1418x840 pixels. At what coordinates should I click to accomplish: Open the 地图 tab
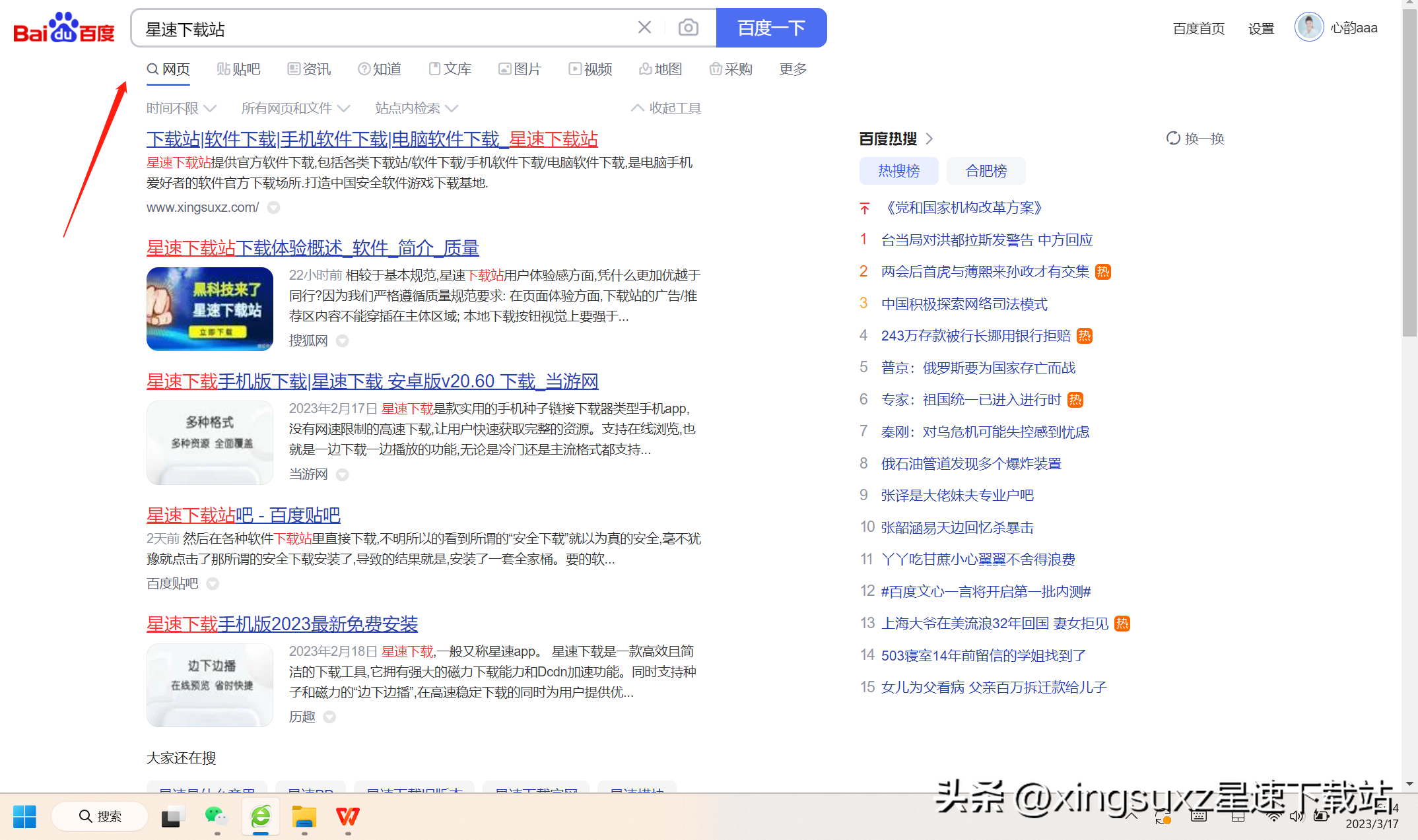pyautogui.click(x=660, y=69)
